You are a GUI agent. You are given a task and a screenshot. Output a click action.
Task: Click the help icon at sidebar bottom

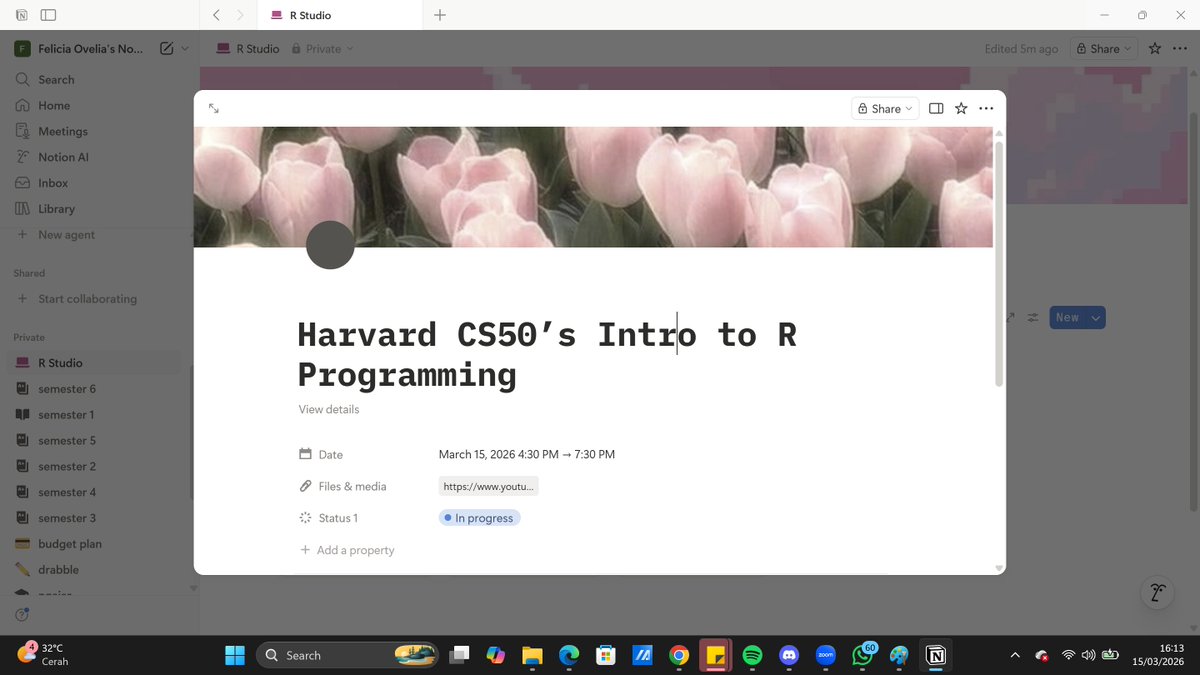coord(22,614)
